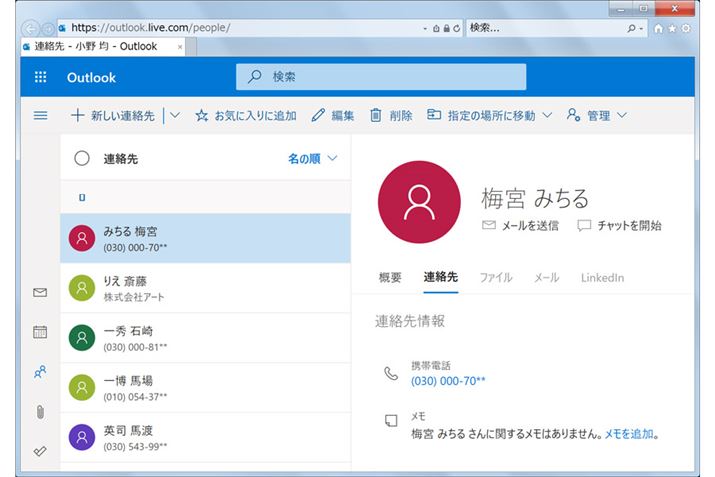Screen dimensions: 715x477
Task: Switch to the 概要 tab
Action: pos(390,277)
